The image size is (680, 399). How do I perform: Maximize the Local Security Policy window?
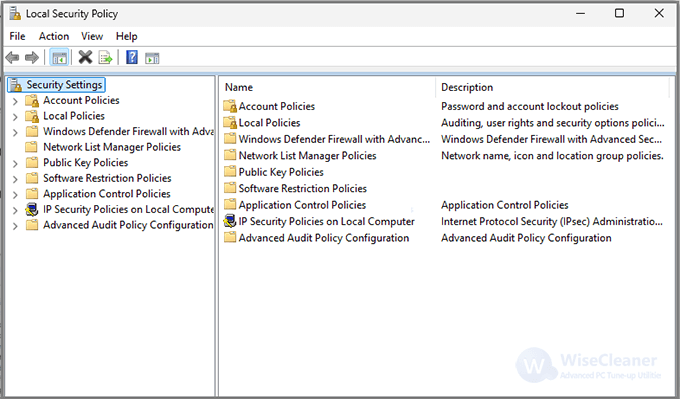click(x=619, y=13)
